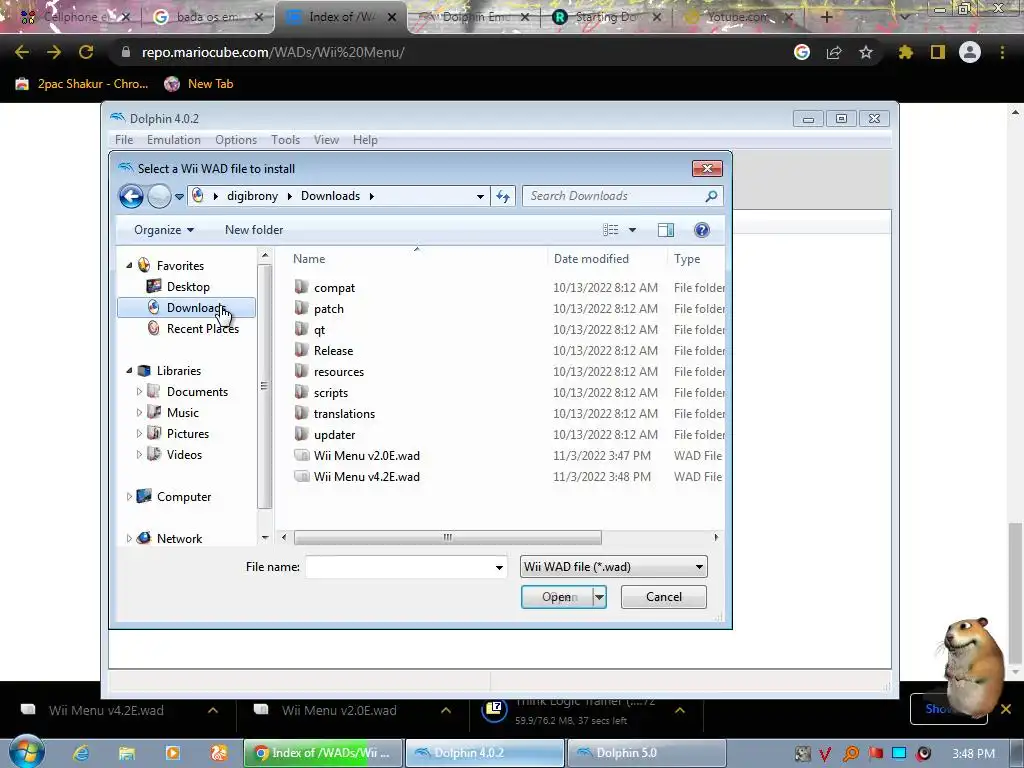Open a new Chrome tab
This screenshot has height=768, width=1024.
pos(826,17)
